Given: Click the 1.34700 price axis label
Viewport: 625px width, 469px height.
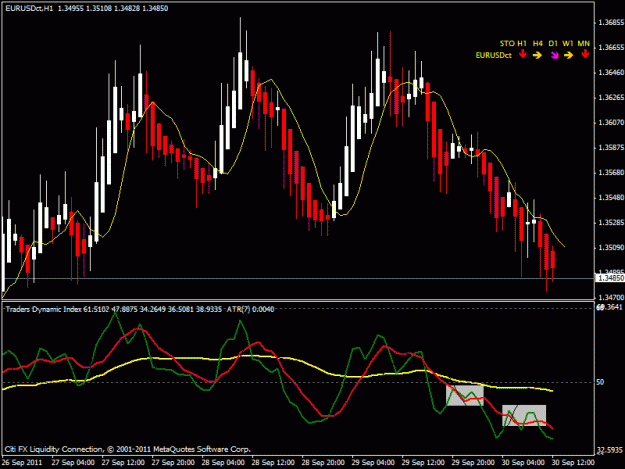Looking at the screenshot, I should (611, 297).
